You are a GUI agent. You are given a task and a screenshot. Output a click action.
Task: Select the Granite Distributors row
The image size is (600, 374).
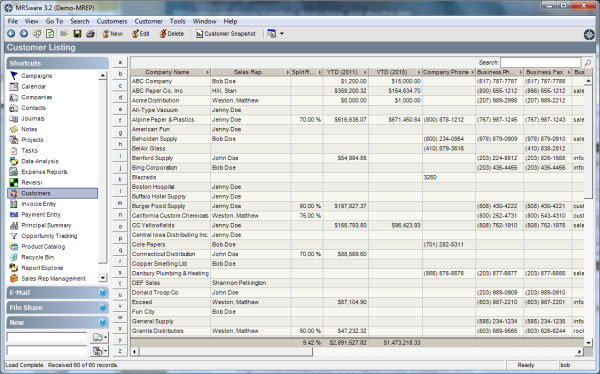357,331
